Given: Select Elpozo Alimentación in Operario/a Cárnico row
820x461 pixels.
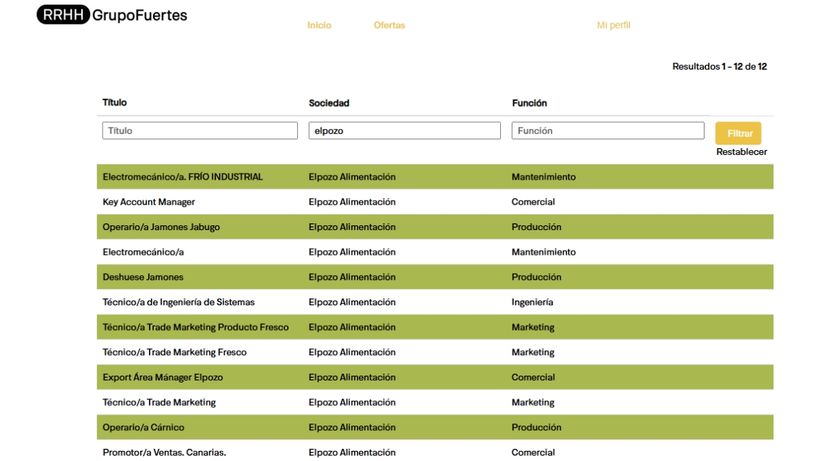Looking at the screenshot, I should click(352, 428).
